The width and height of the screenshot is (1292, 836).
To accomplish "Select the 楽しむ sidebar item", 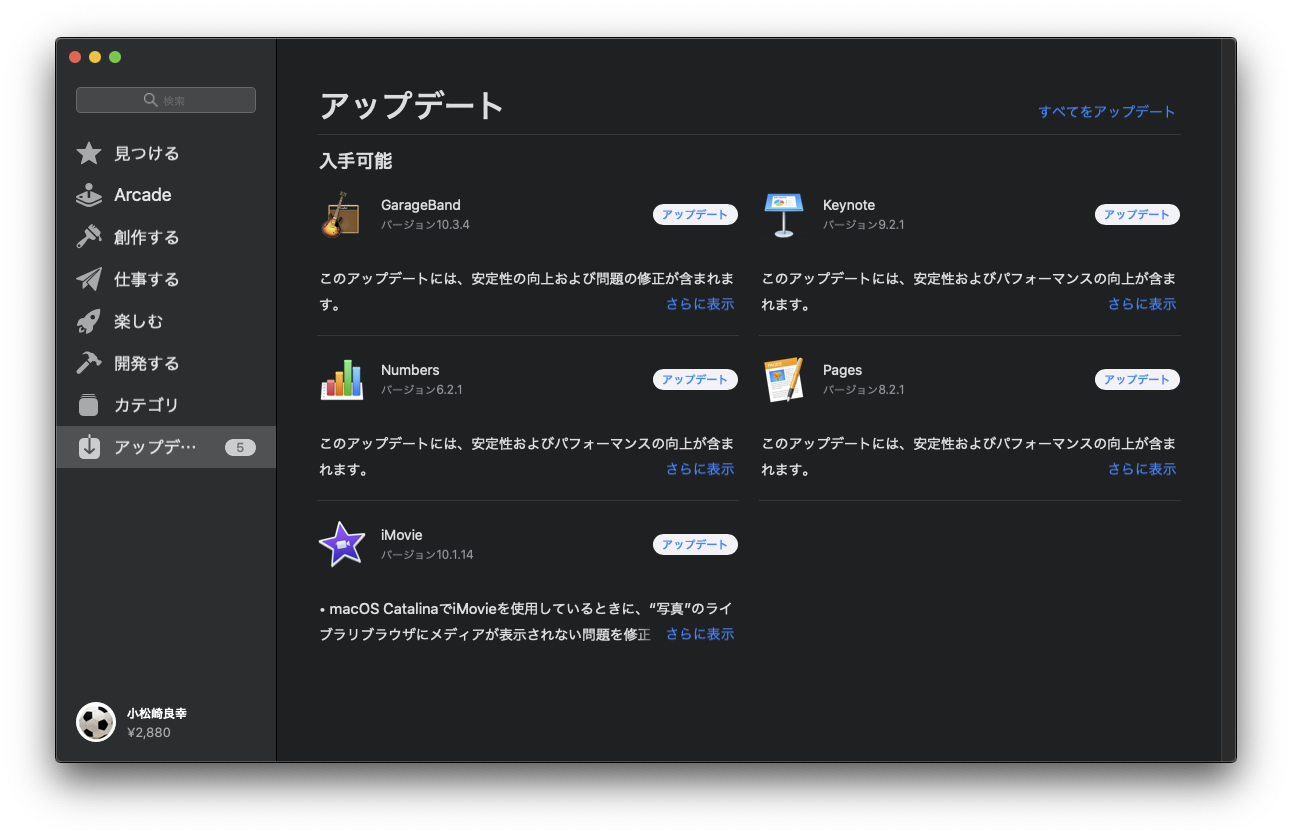I will click(166, 321).
